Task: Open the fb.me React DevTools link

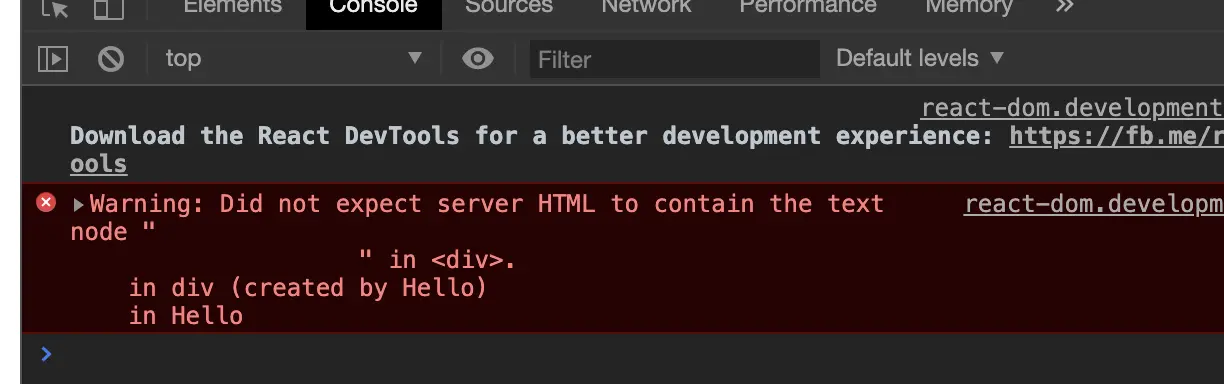Action: pos(1116,136)
